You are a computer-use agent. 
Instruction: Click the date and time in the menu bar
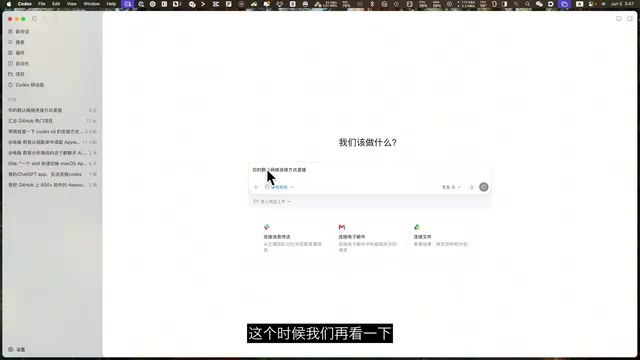[x=622, y=4]
